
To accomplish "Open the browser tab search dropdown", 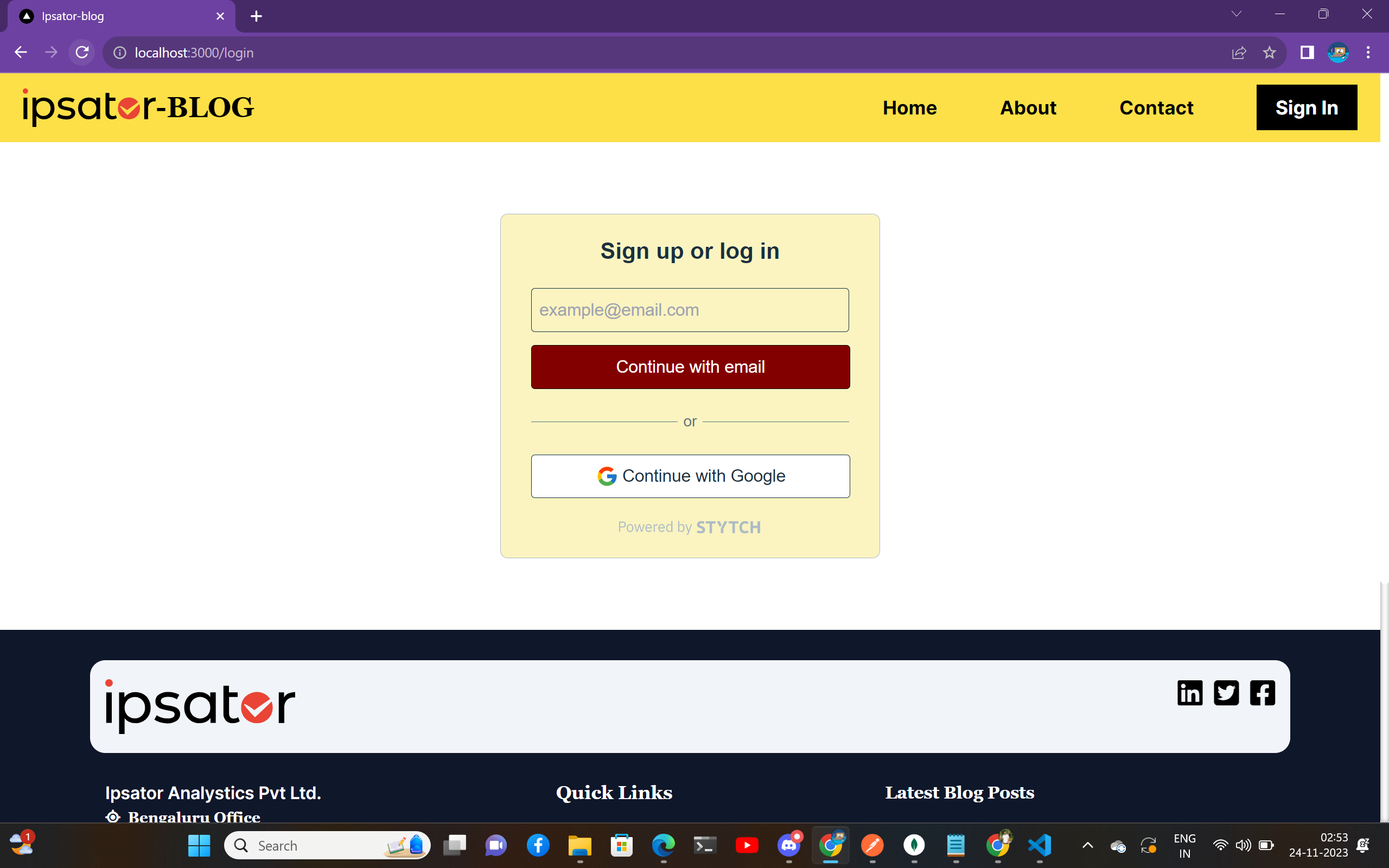I will click(1236, 13).
